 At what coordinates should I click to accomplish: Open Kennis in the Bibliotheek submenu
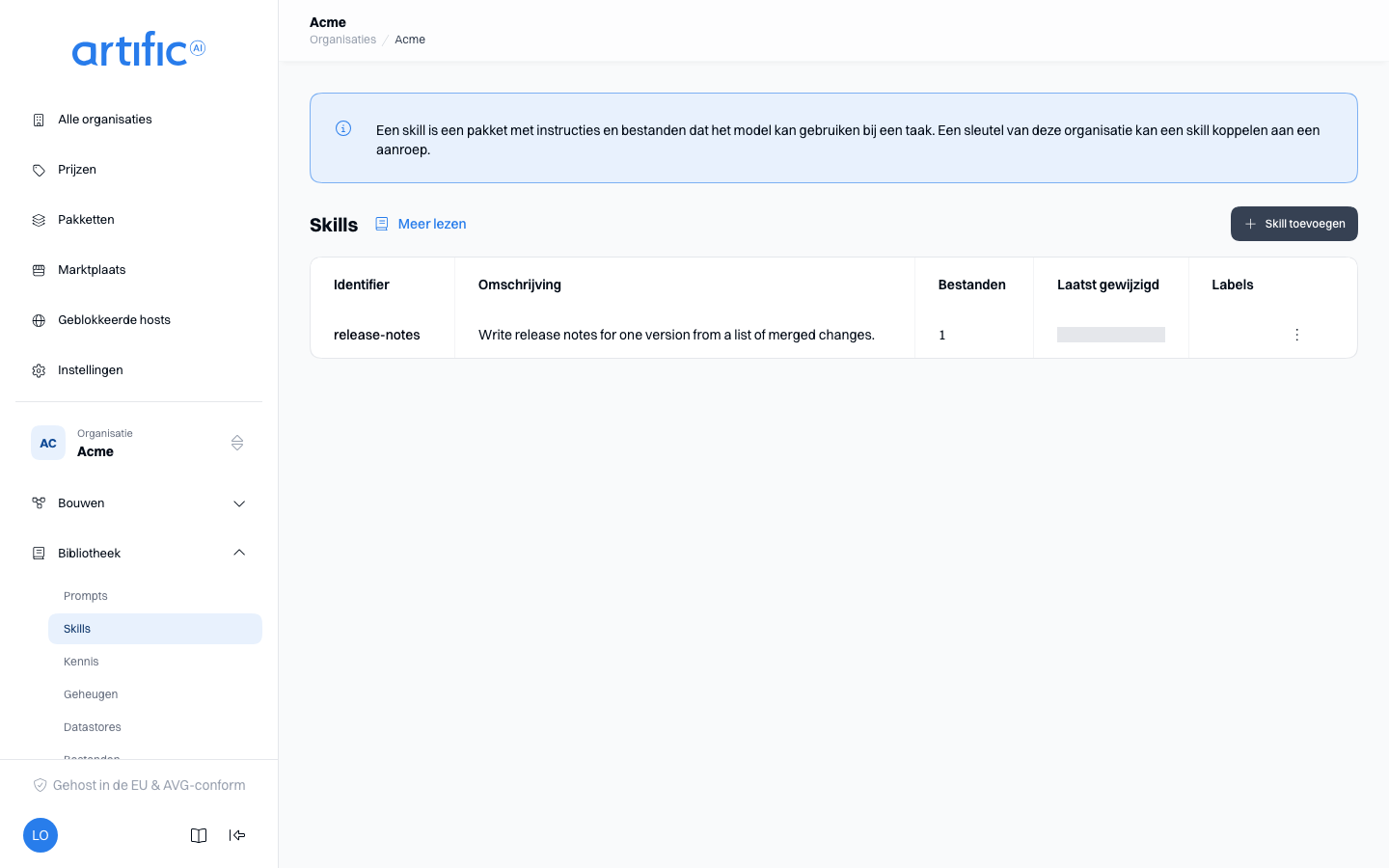click(155, 662)
